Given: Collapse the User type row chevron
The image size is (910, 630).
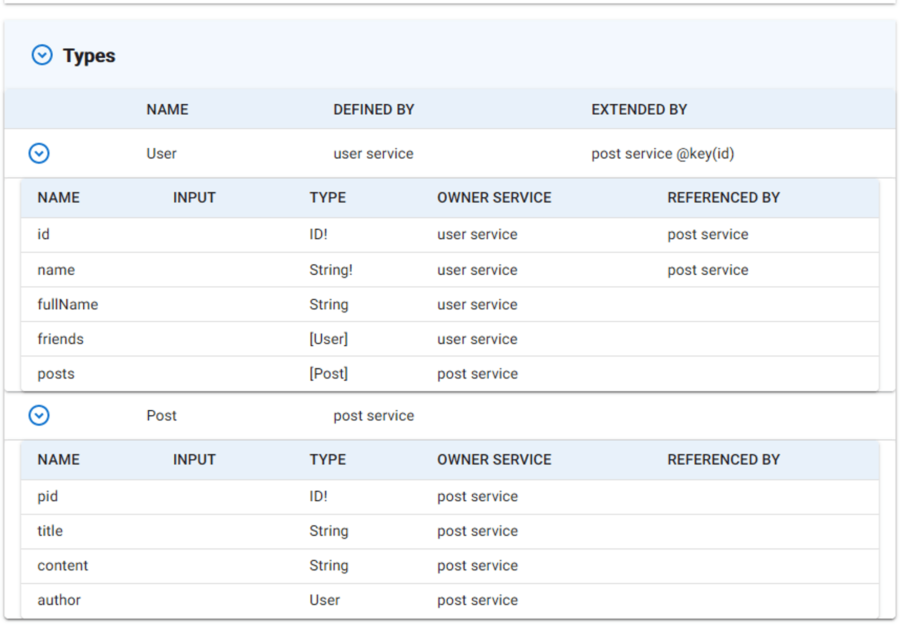Looking at the screenshot, I should (x=39, y=154).
